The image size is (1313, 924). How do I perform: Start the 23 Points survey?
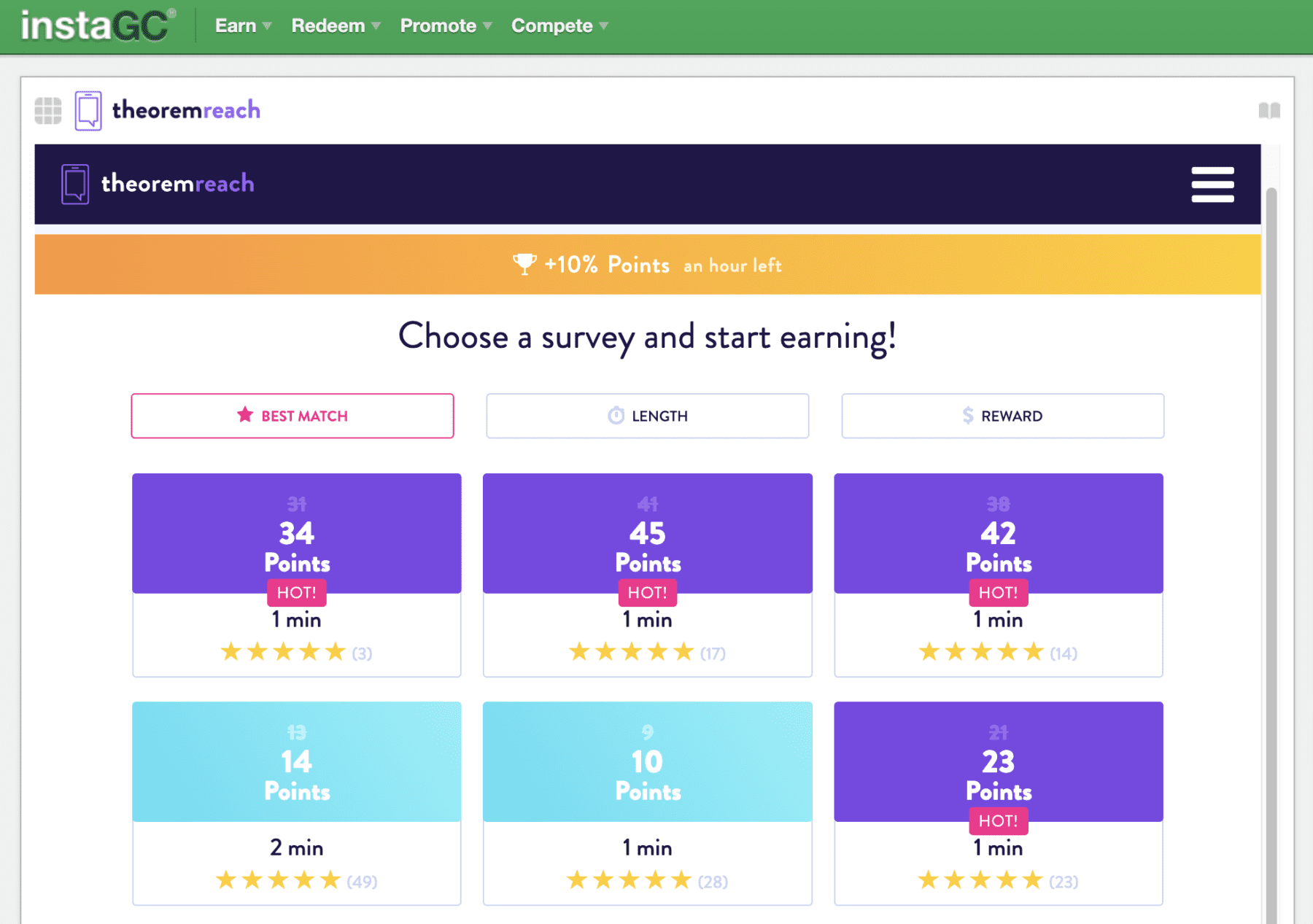[x=999, y=803]
